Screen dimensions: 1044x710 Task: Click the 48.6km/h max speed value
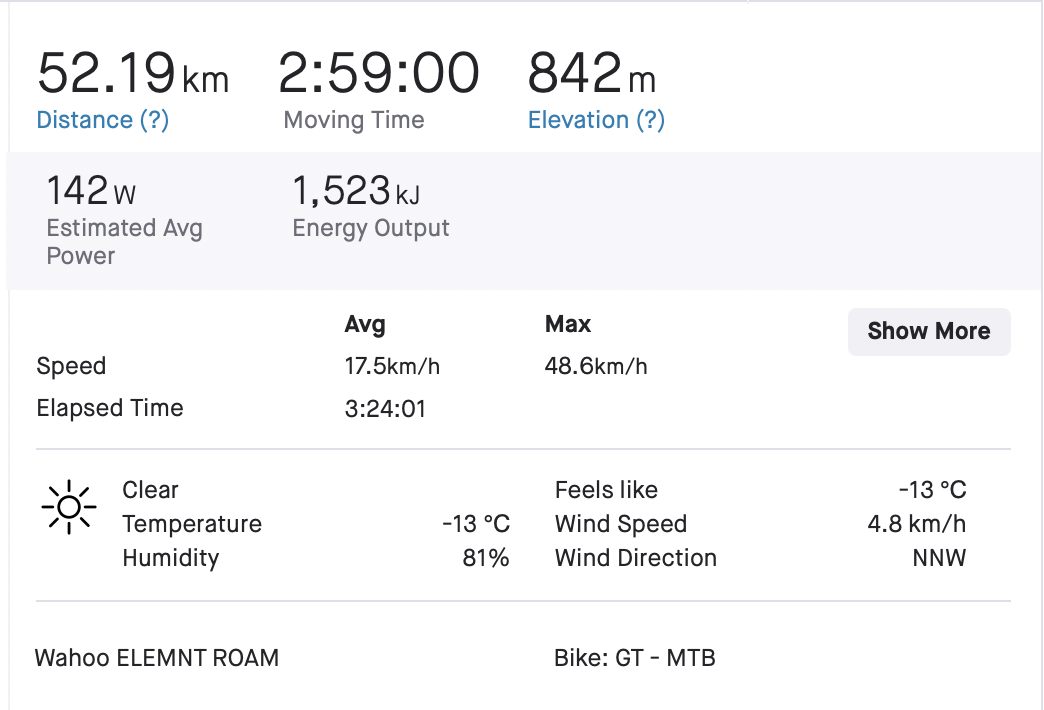[x=596, y=366]
